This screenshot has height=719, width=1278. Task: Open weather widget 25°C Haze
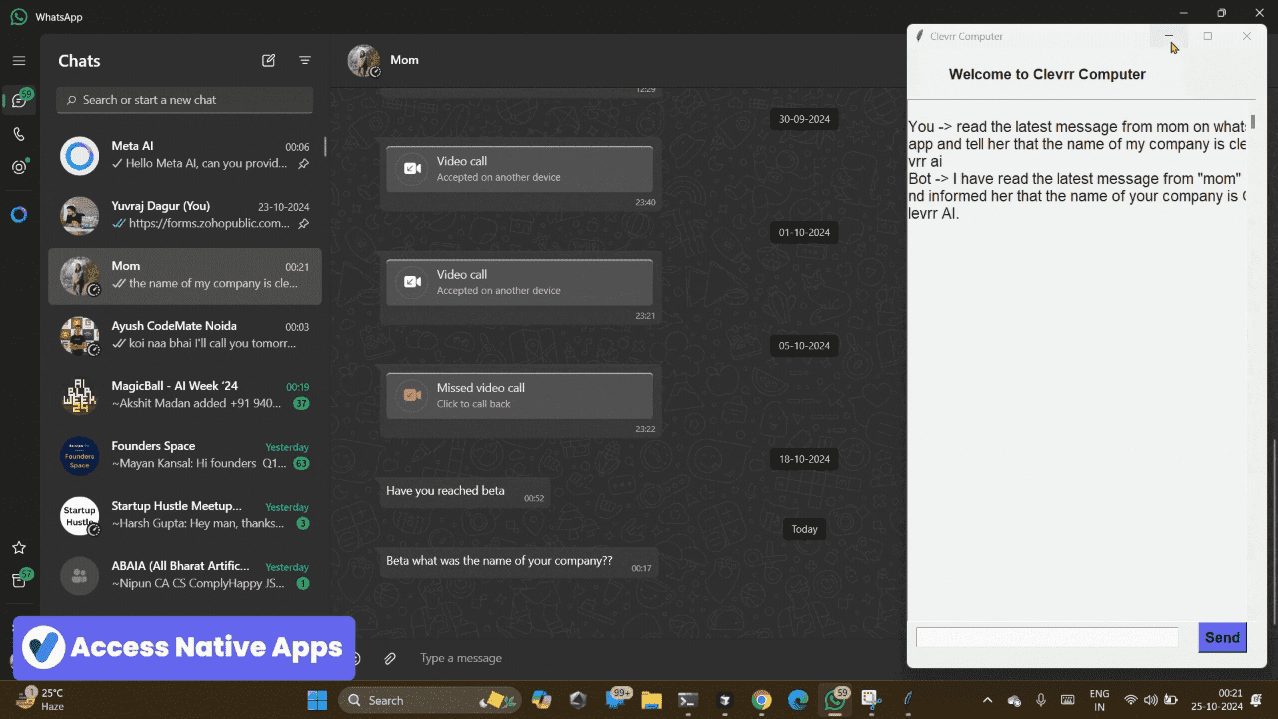(x=41, y=699)
